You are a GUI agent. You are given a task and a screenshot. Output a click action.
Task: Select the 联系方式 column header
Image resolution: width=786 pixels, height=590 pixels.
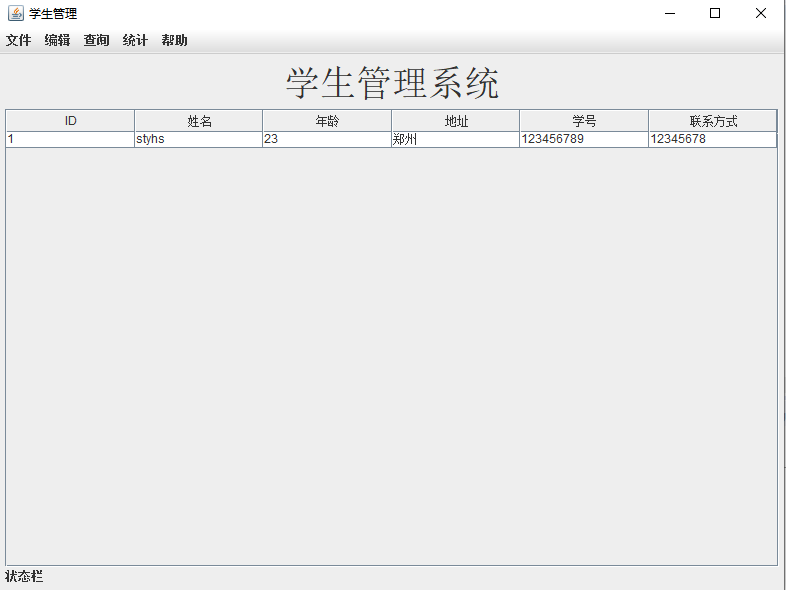pos(713,121)
